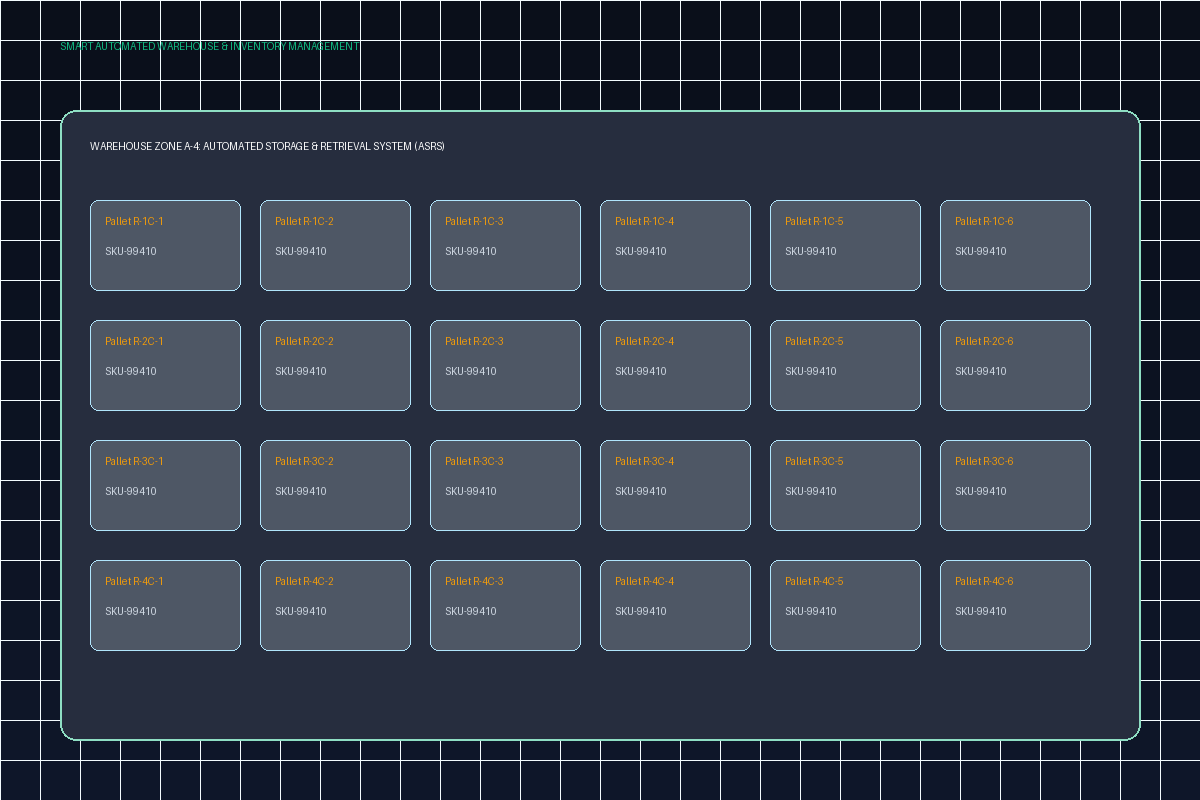Open the Pallet R-2C-1 card
The height and width of the screenshot is (800, 1200).
(x=165, y=365)
